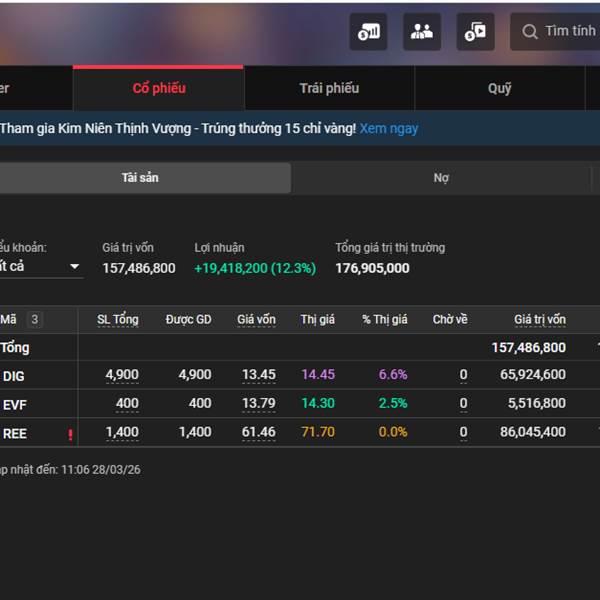Switch to the Cổ phiếu tab

click(159, 88)
